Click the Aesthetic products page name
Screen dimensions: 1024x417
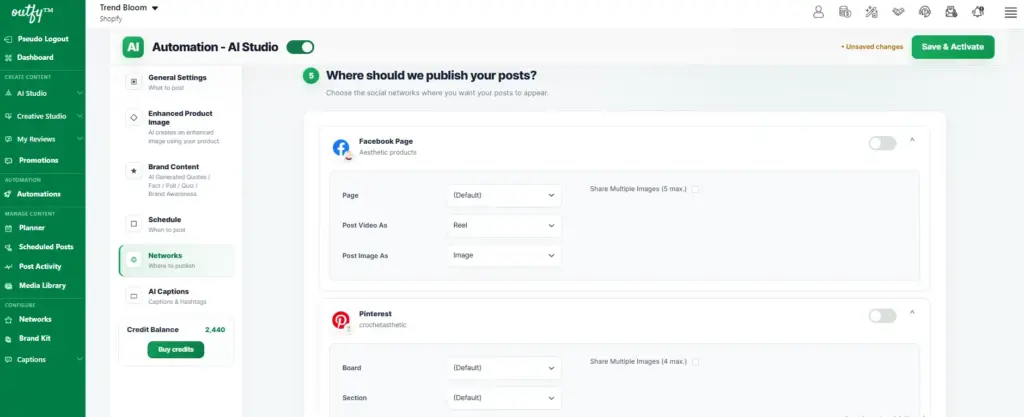point(388,153)
